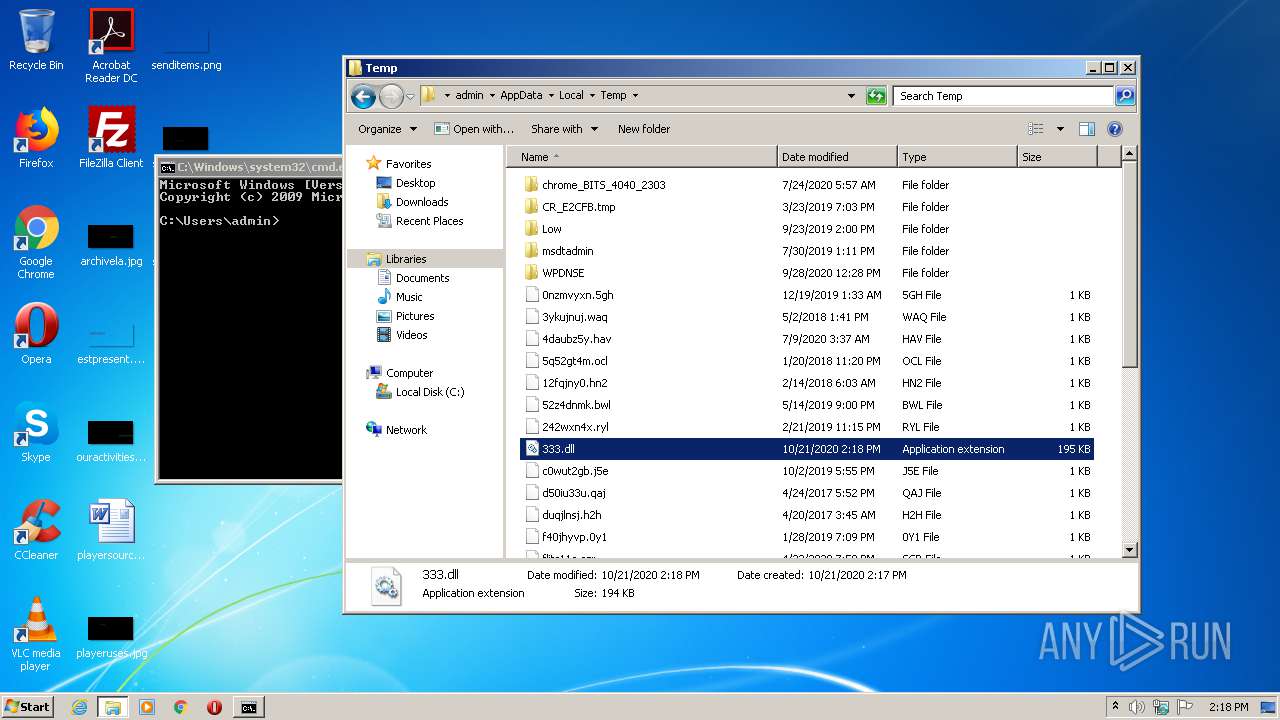Open the Organize dropdown menu

pos(387,129)
